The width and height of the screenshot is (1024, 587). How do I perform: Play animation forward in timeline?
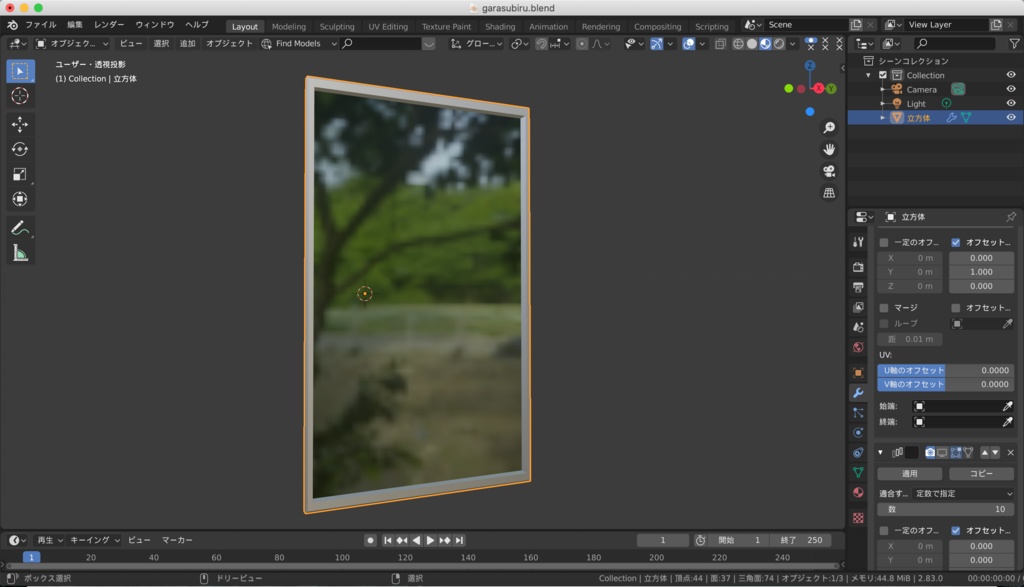point(430,540)
